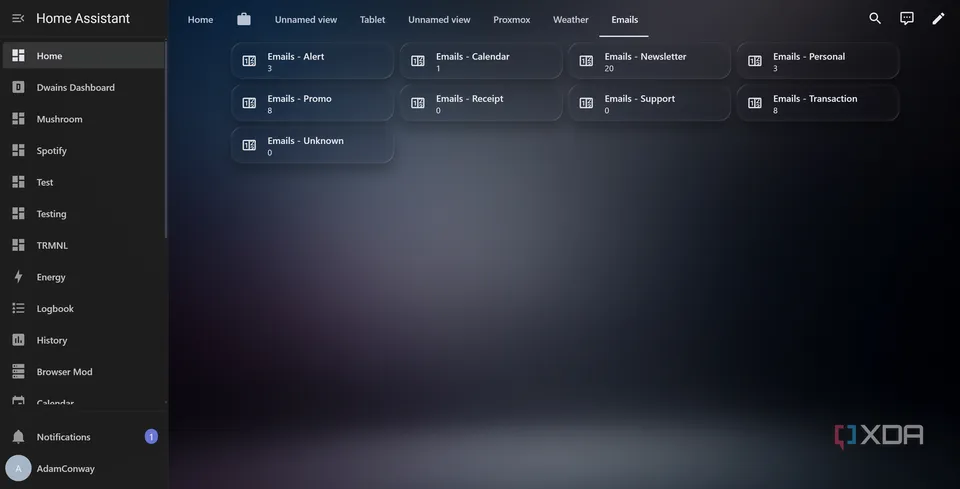
Task: Open the Emails - Newsletter card
Action: [649, 61]
